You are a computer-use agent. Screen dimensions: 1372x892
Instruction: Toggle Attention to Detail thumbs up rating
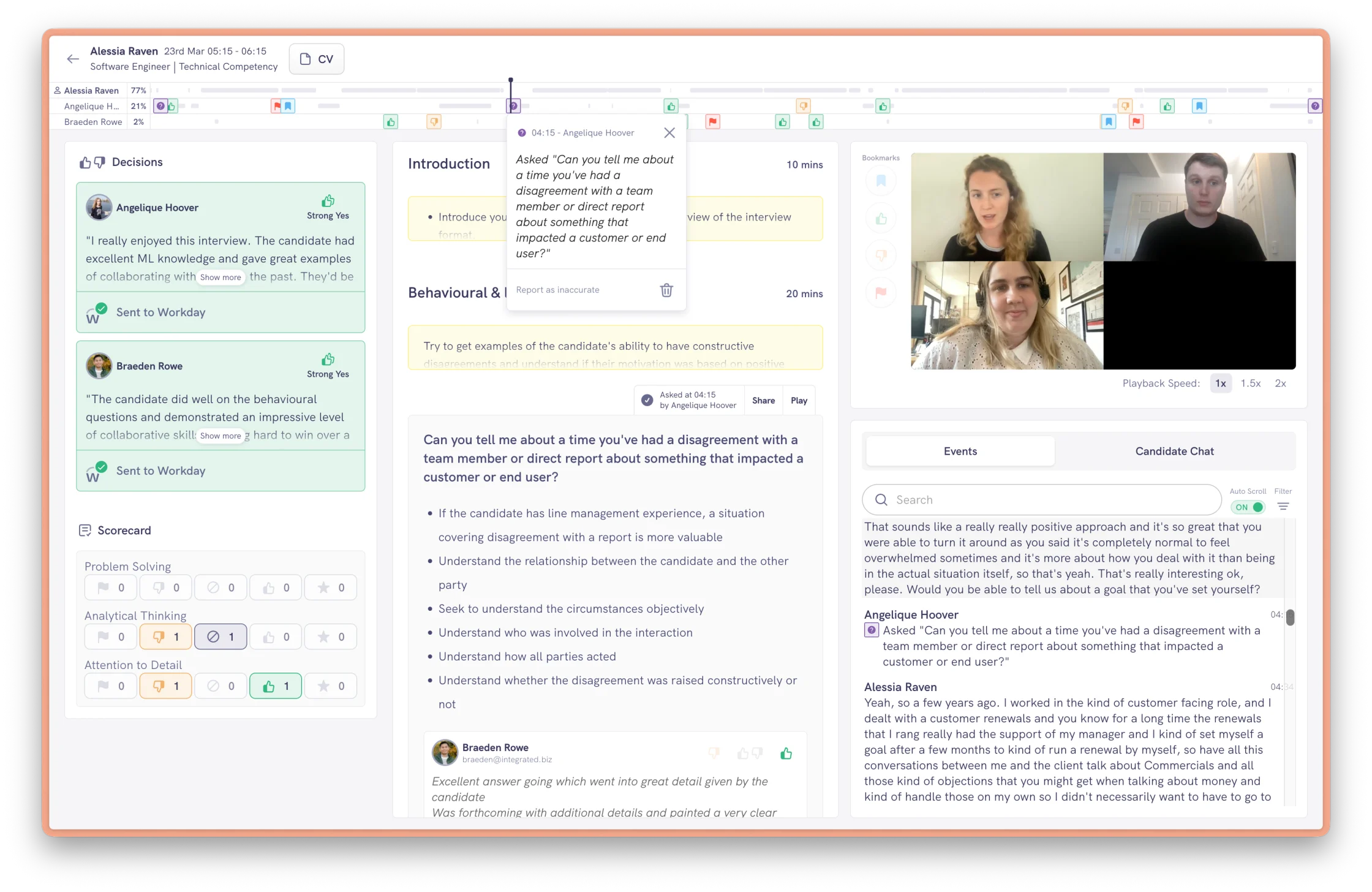(x=276, y=686)
